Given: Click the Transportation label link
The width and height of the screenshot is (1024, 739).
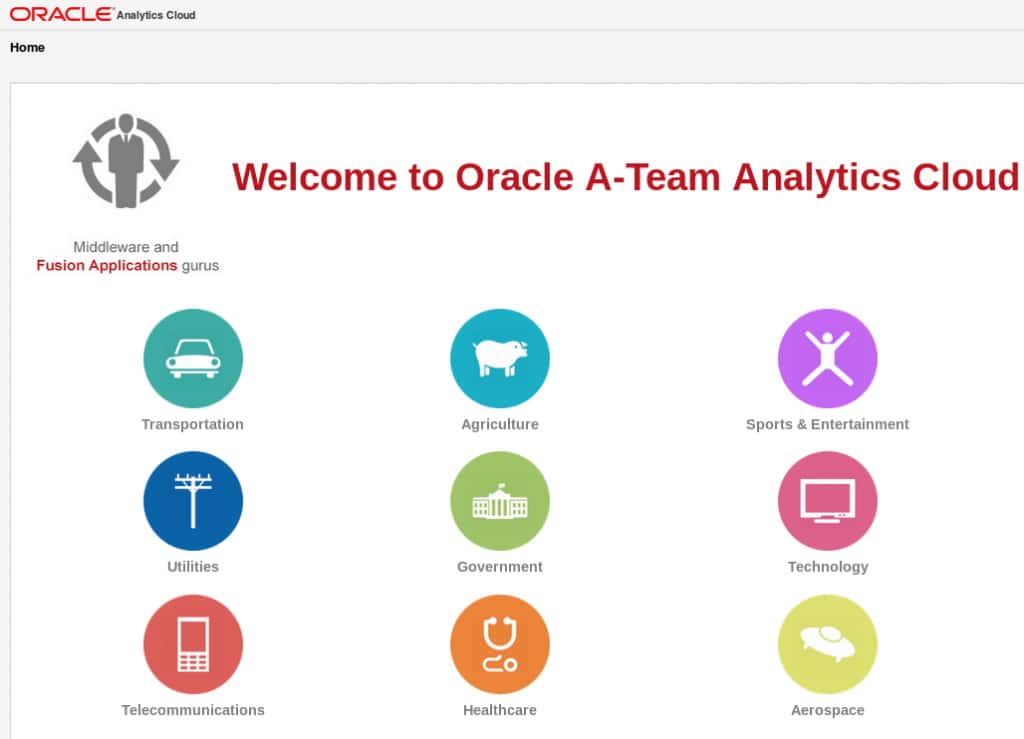Looking at the screenshot, I should pos(193,424).
